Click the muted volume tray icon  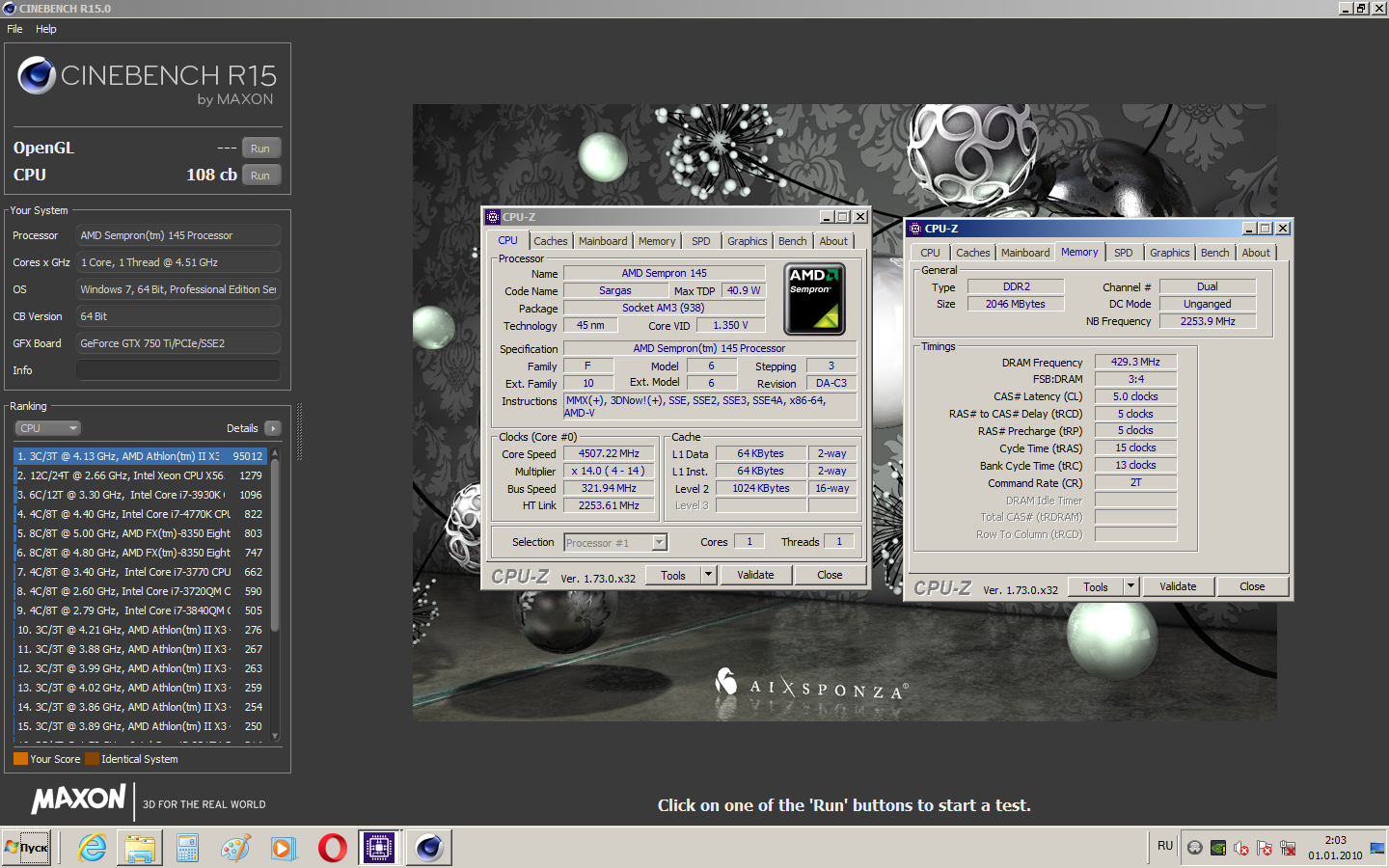click(x=1241, y=848)
